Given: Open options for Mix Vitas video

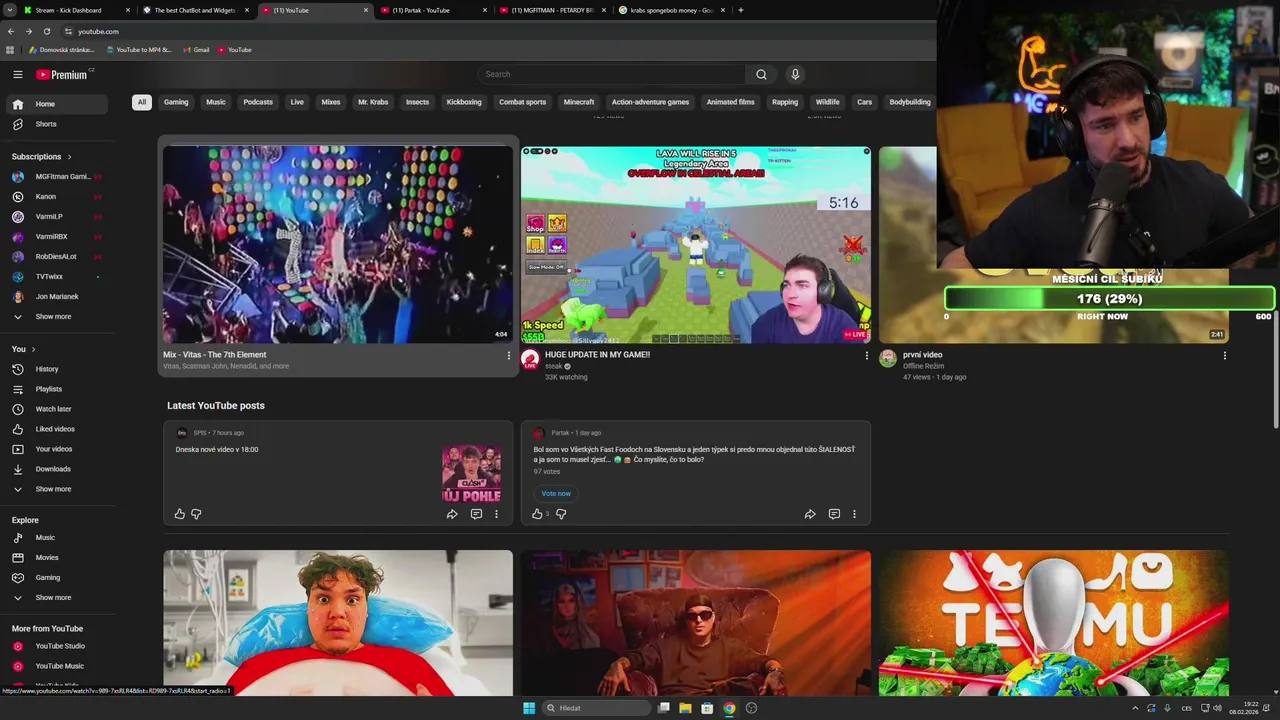Looking at the screenshot, I should 508,356.
